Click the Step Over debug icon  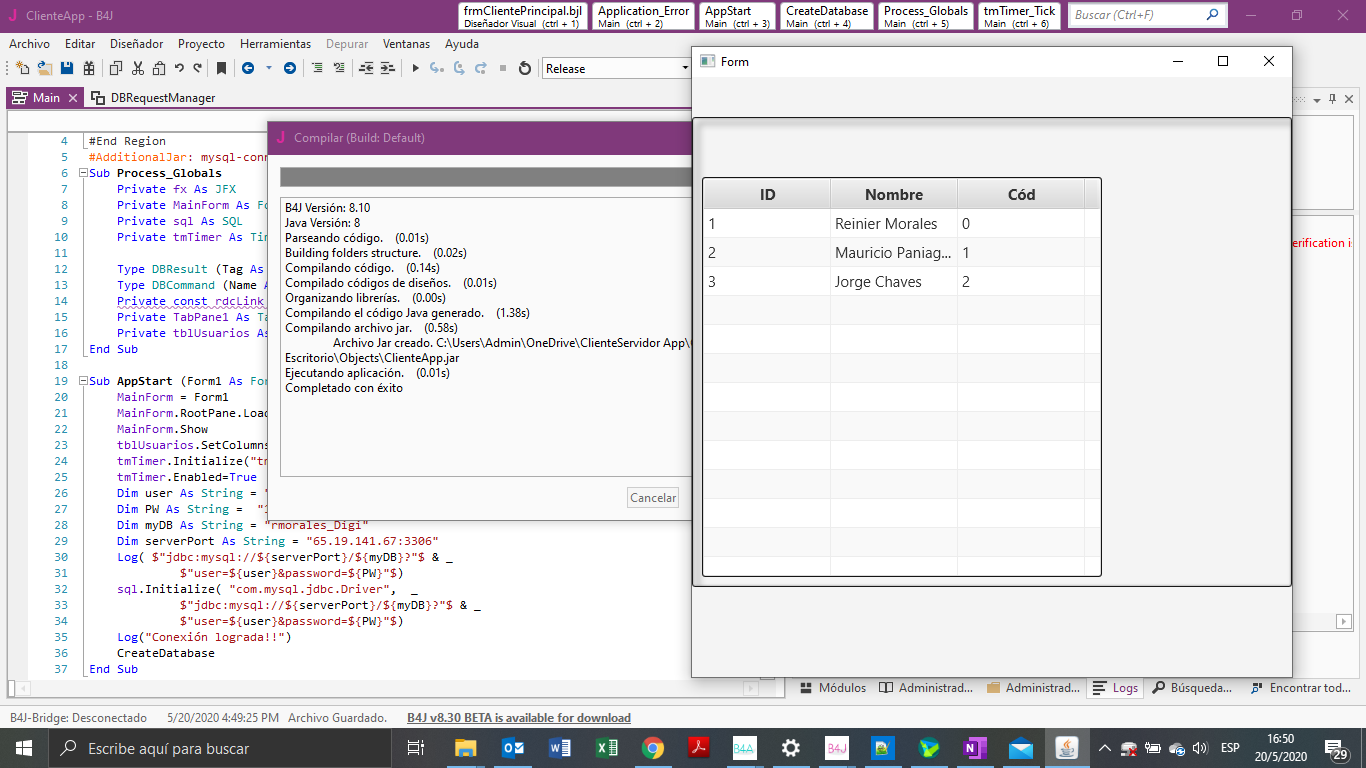pyautogui.click(x=459, y=68)
